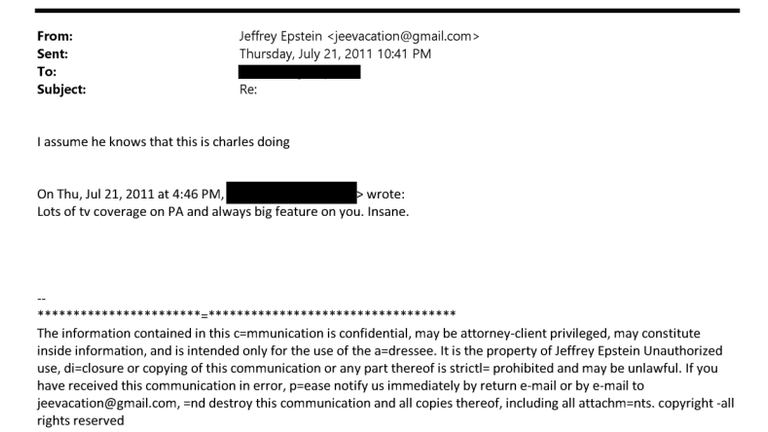Click the asterisk separator line above the disclaimer
The width and height of the screenshot is (768, 432).
[246, 314]
